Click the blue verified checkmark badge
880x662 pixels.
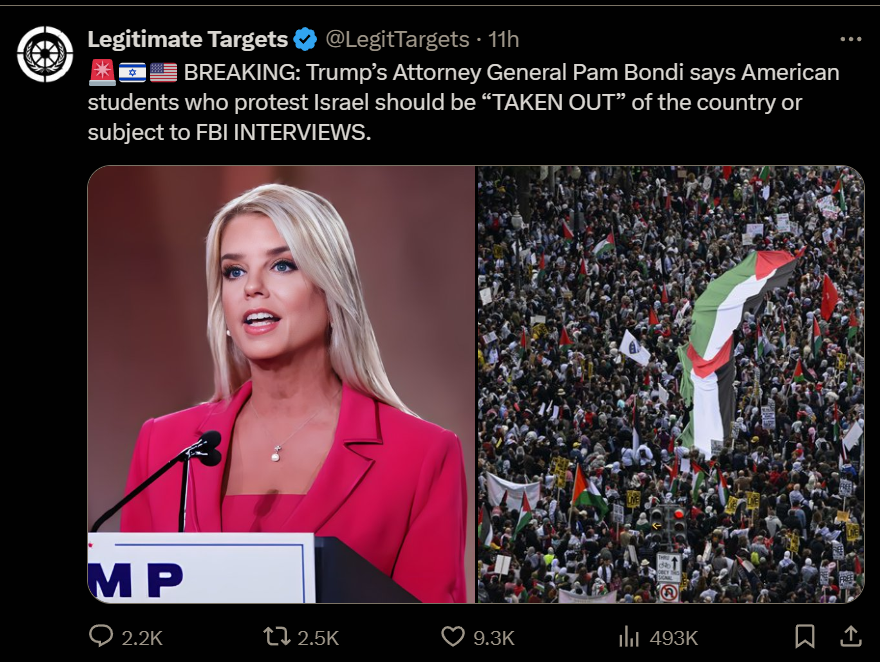(x=305, y=39)
